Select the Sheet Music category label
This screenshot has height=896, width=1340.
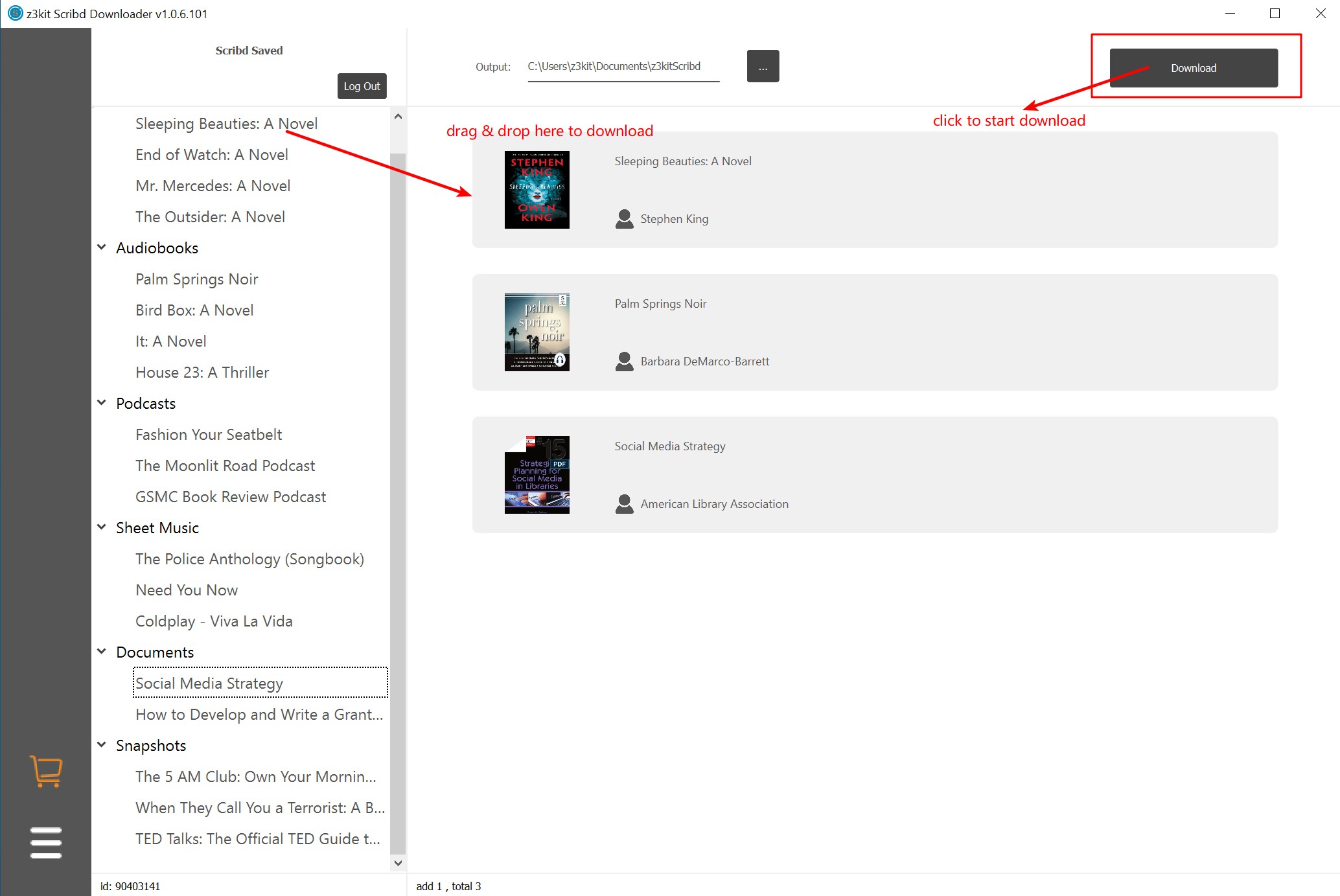tap(157, 528)
